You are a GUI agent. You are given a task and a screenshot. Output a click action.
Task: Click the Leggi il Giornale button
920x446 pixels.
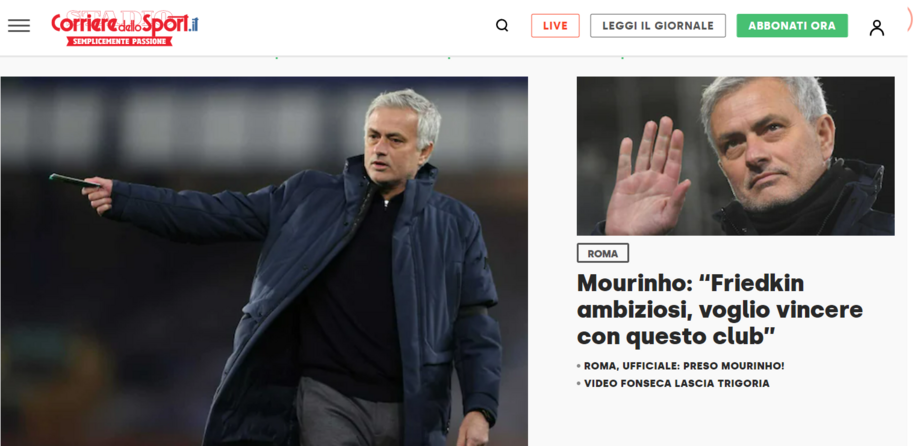coord(658,26)
